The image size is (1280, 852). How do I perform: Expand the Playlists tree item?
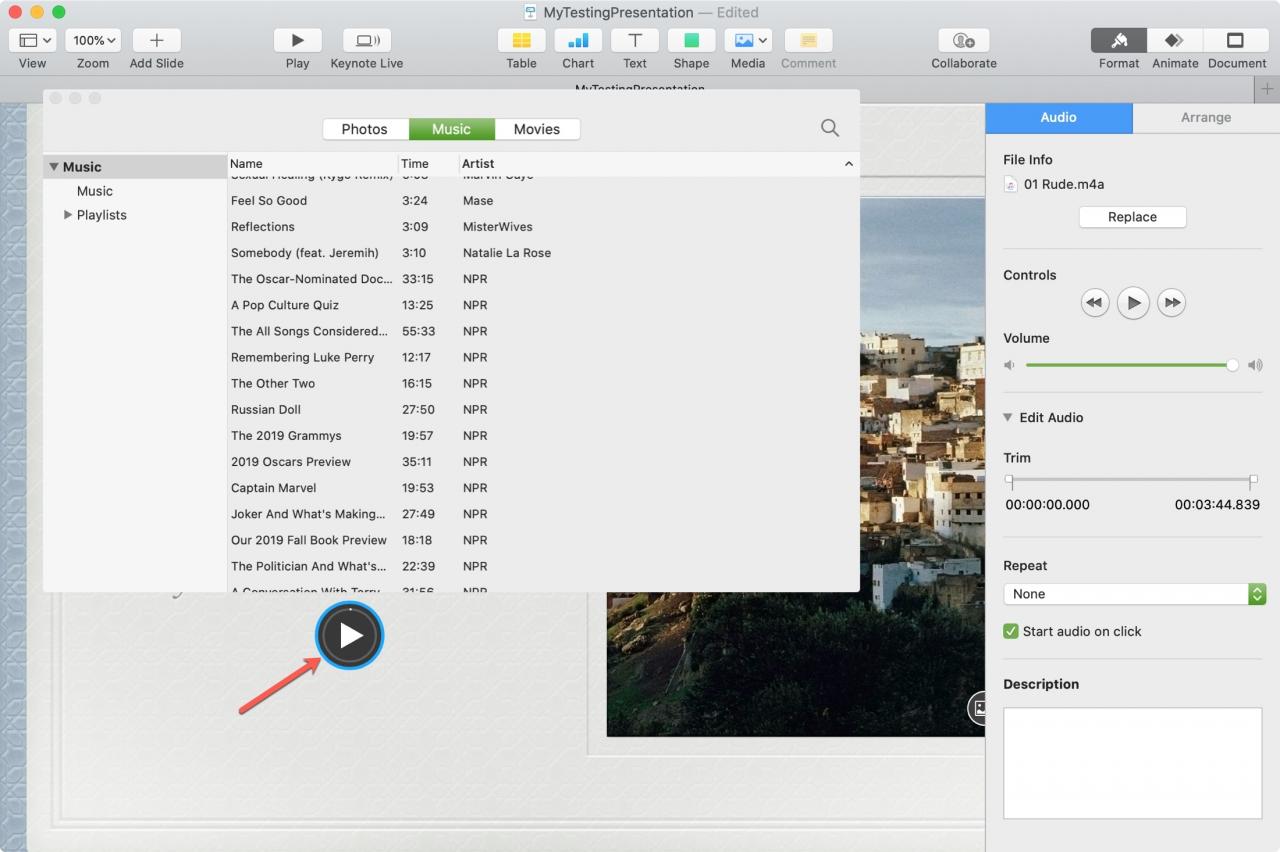(x=68, y=215)
